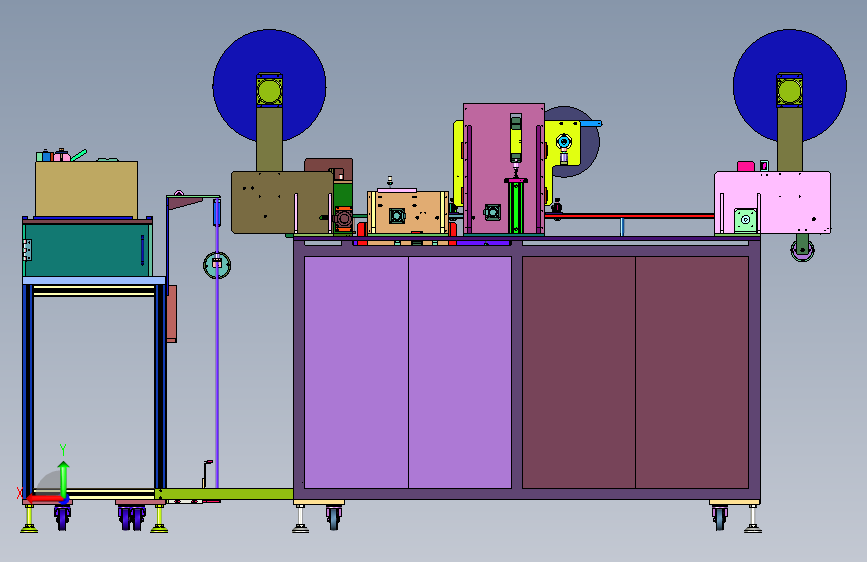Click the magenta button atop pink housing
The image size is (867, 562).
point(746,166)
